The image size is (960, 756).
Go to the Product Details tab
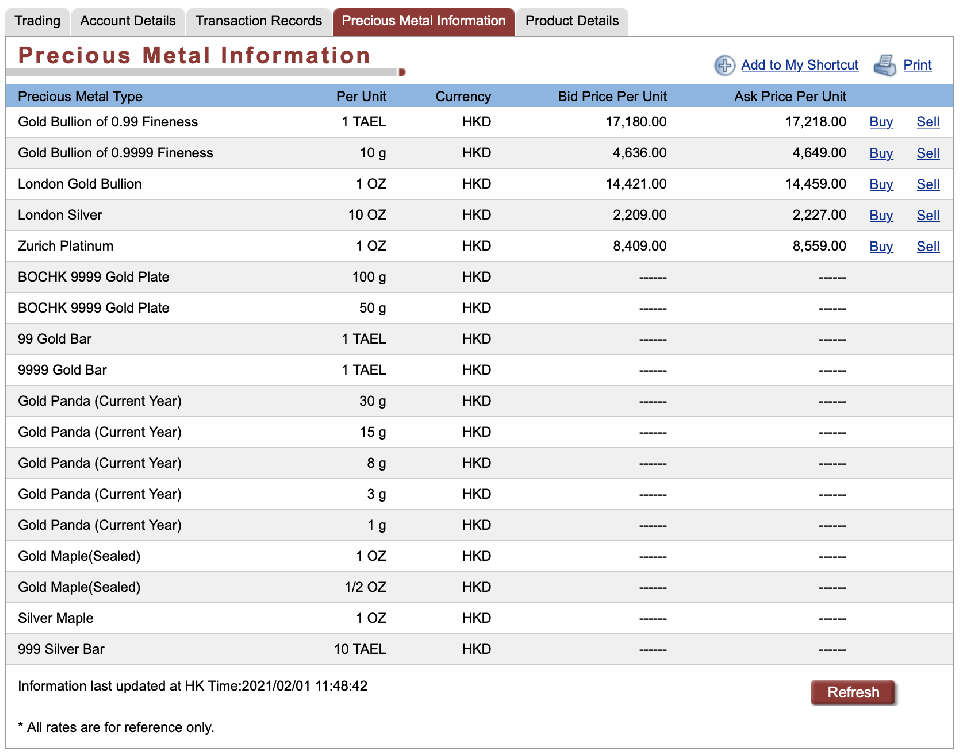click(572, 21)
